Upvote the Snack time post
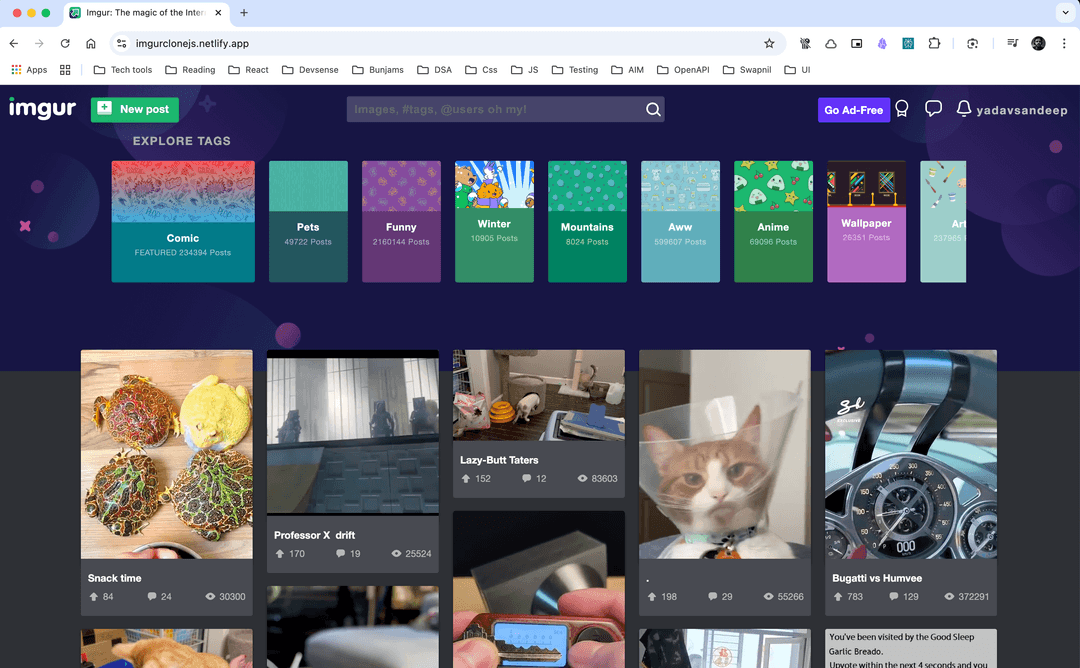The height and width of the screenshot is (668, 1080). click(x=94, y=596)
